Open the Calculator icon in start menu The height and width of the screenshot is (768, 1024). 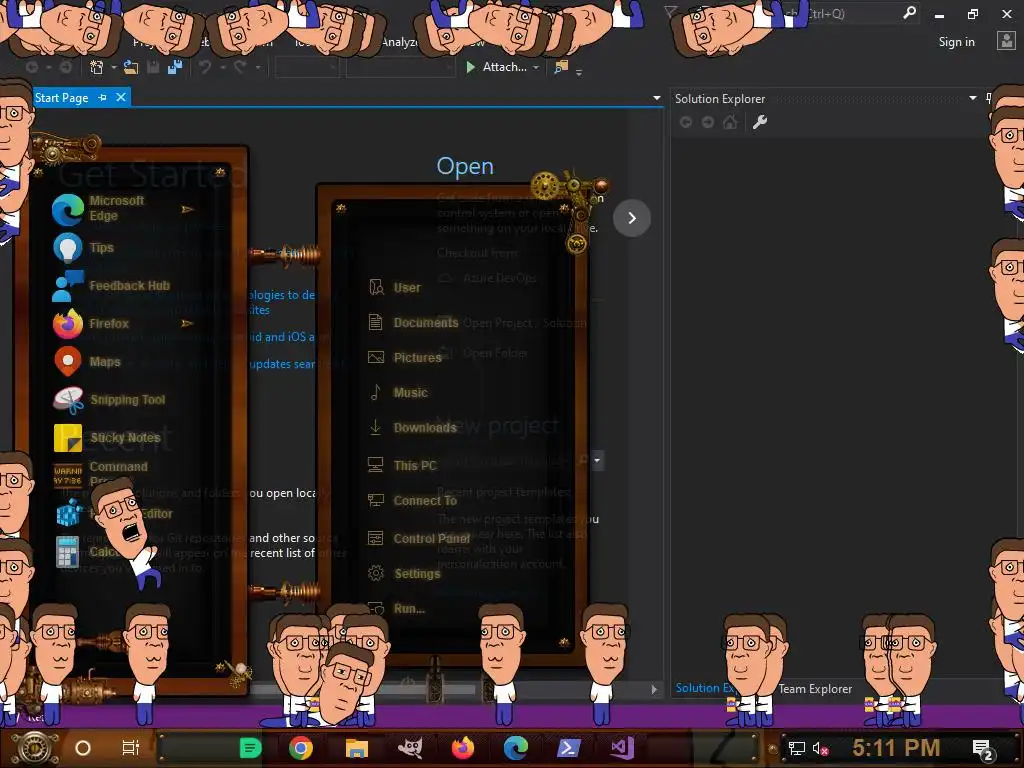coord(68,552)
